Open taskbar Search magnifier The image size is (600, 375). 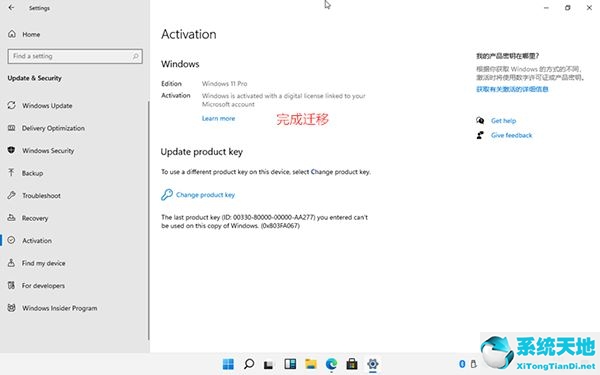click(249, 364)
